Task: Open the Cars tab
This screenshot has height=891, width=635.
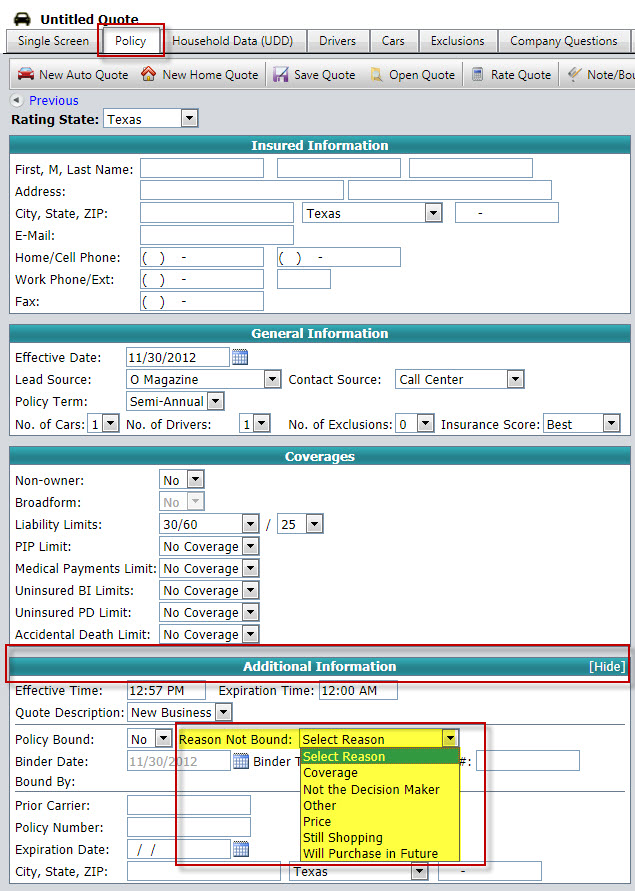Action: pos(393,41)
